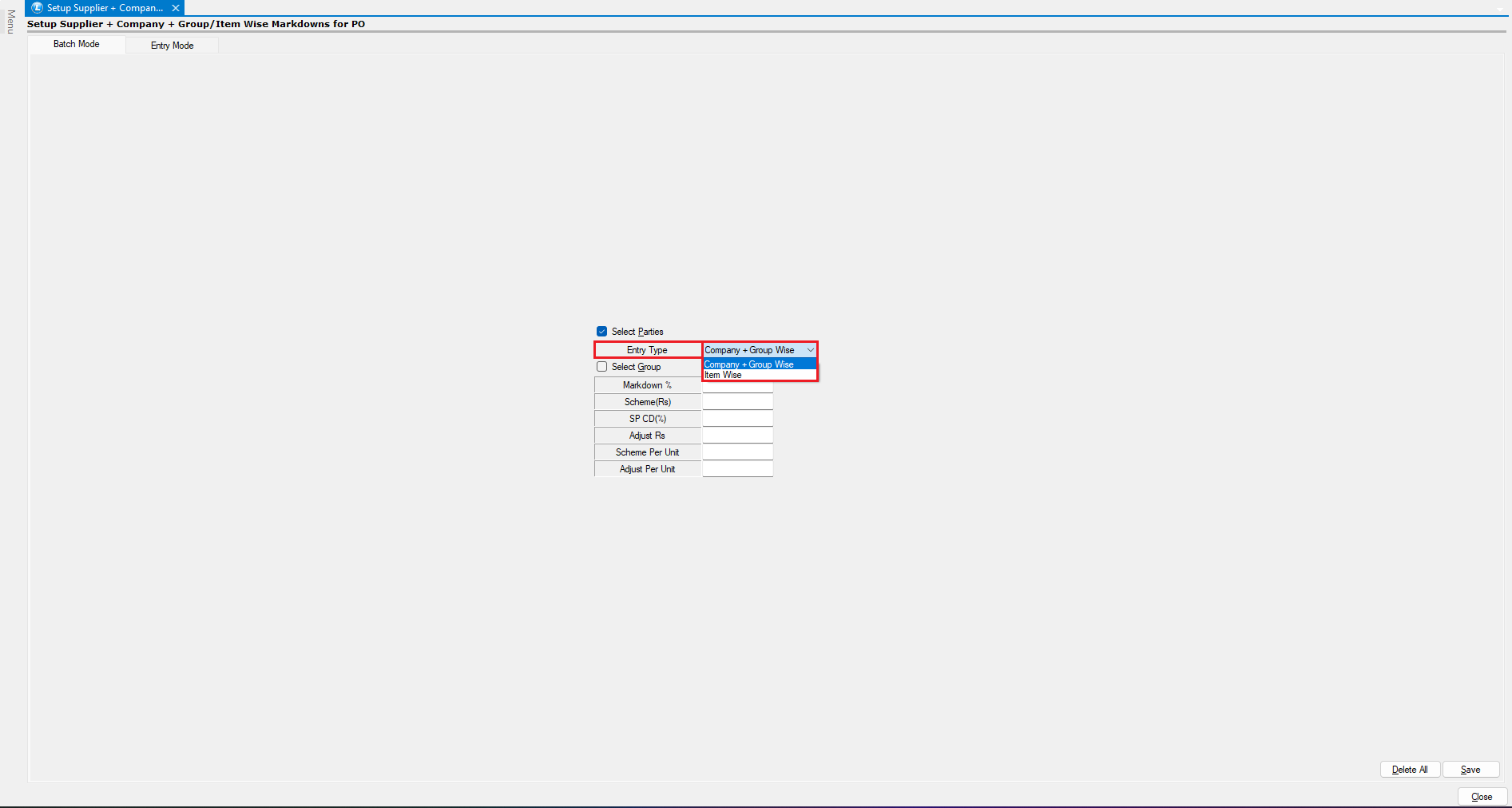Select the Setup Supplier + Compan... window tab
This screenshot has height=808, width=1512.
[x=105, y=8]
